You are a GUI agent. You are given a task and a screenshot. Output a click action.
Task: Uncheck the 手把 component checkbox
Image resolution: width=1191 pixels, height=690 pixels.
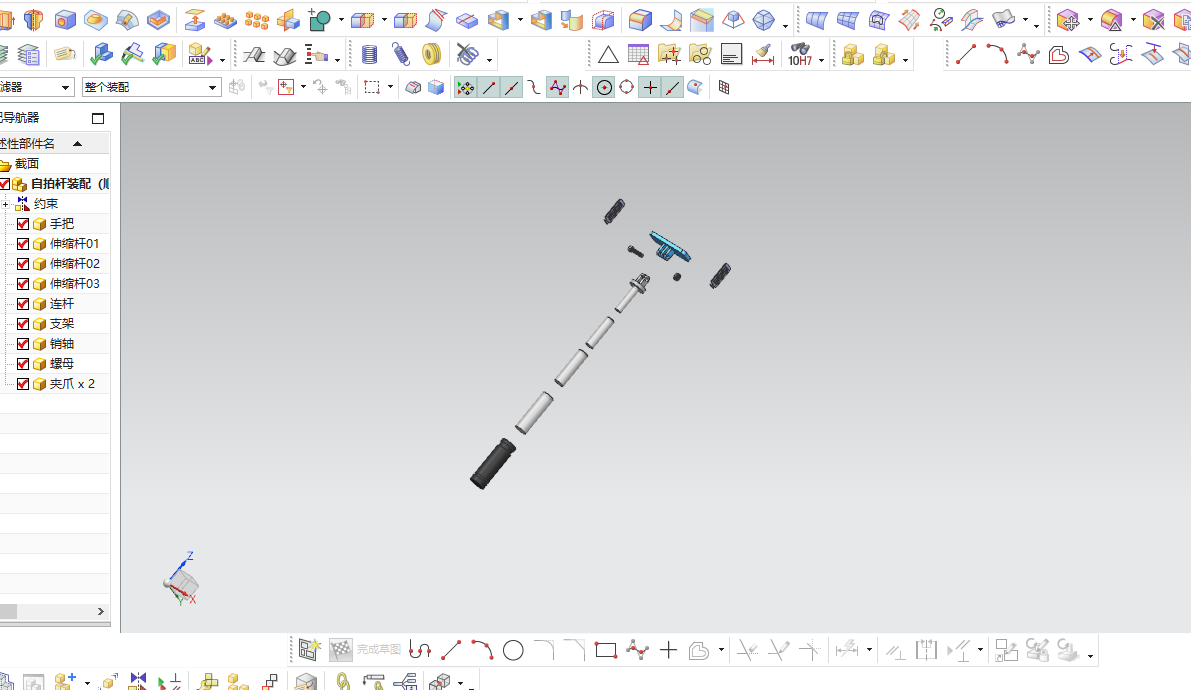point(23,224)
